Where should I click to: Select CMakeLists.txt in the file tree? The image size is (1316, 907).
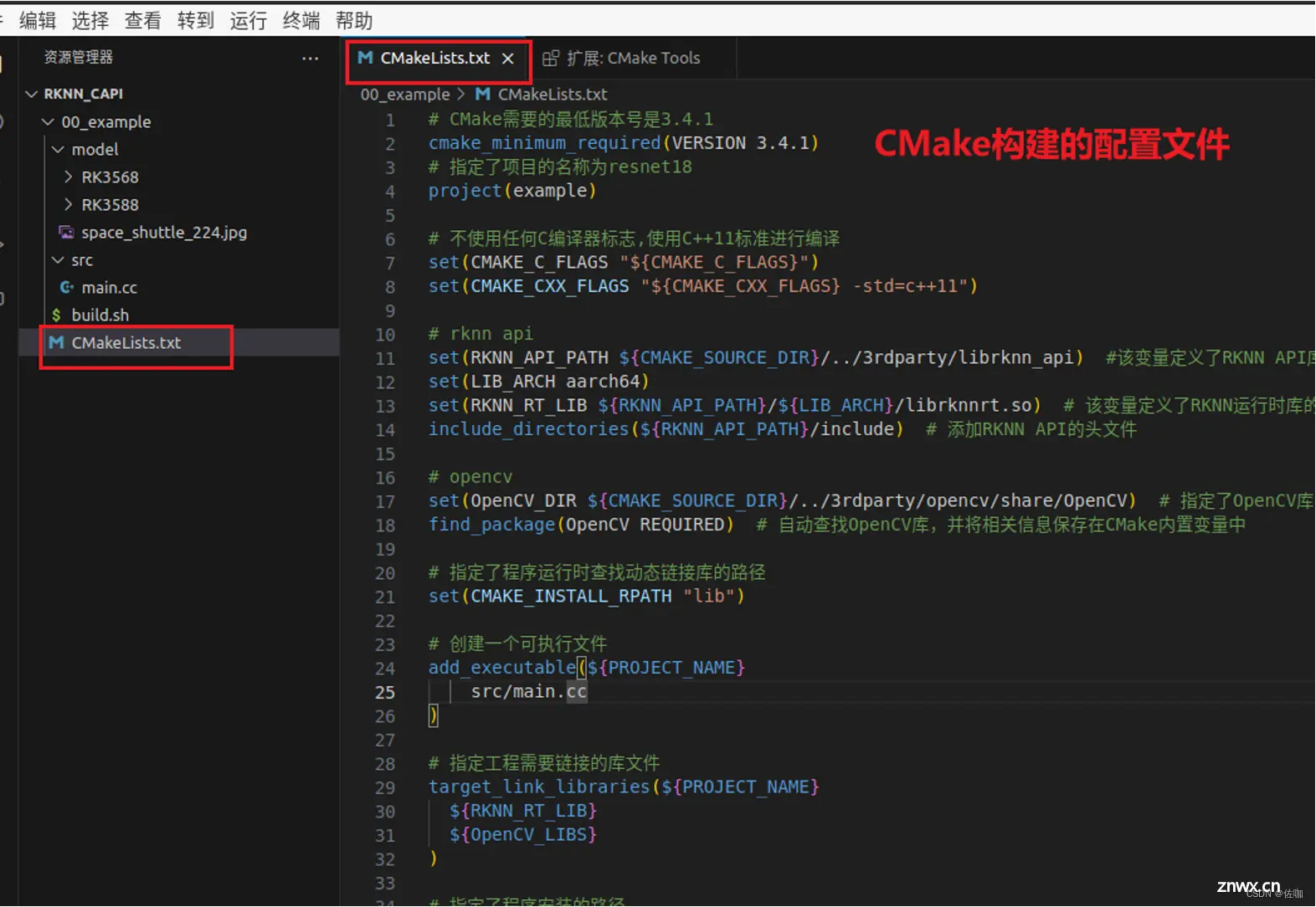point(126,342)
